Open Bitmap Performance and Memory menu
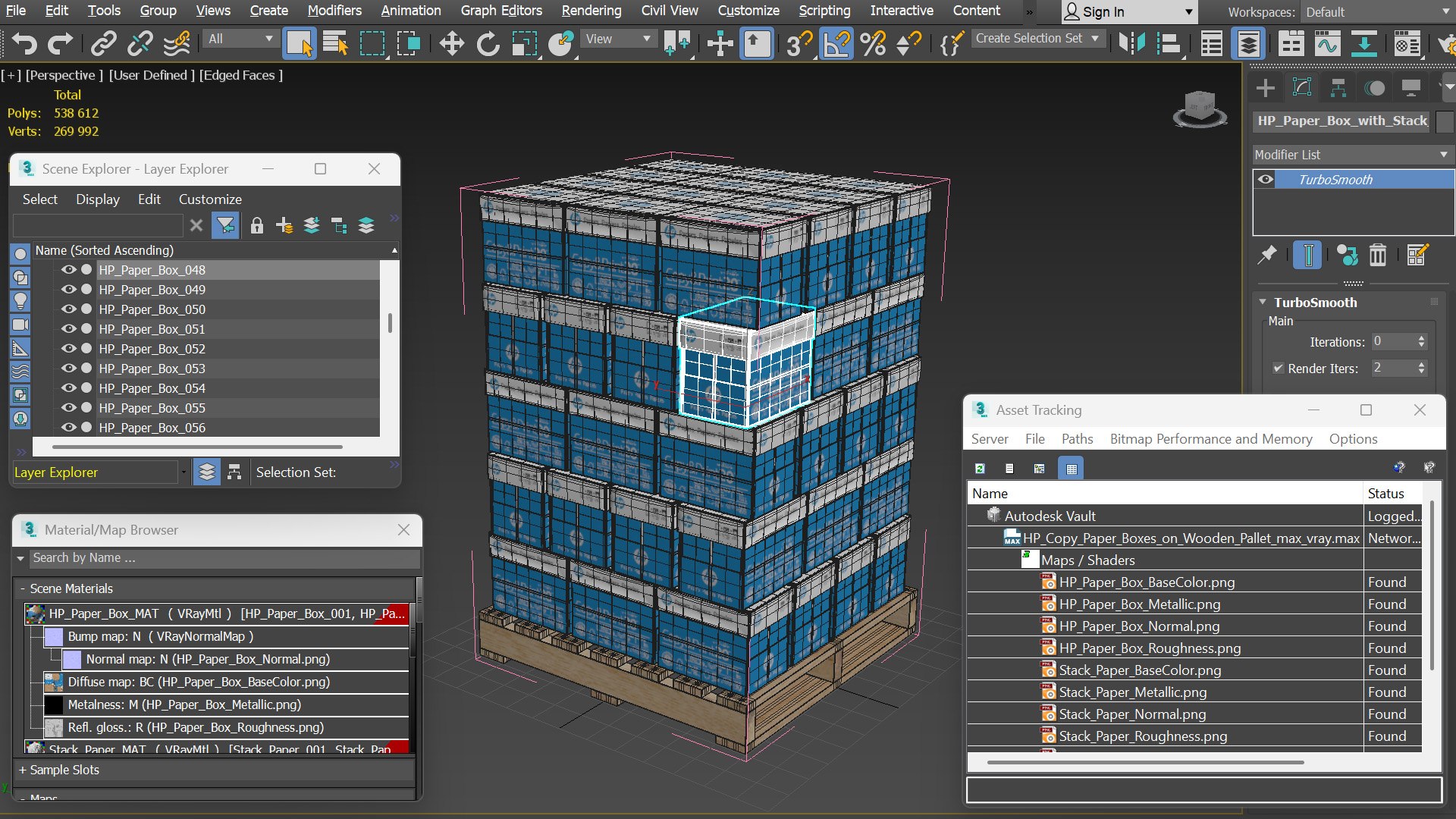Screen dimensions: 1456x819 1210,439
